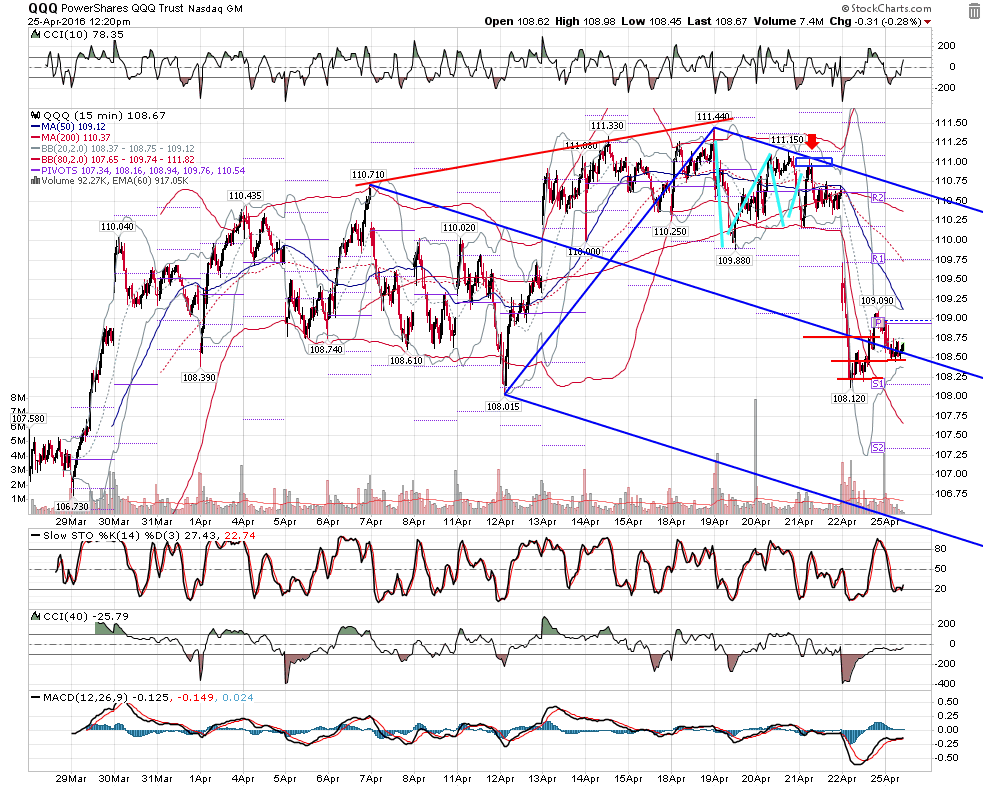The width and height of the screenshot is (983, 787).
Task: Click the blue rectangle annotation near 111.00
Action: pos(814,162)
